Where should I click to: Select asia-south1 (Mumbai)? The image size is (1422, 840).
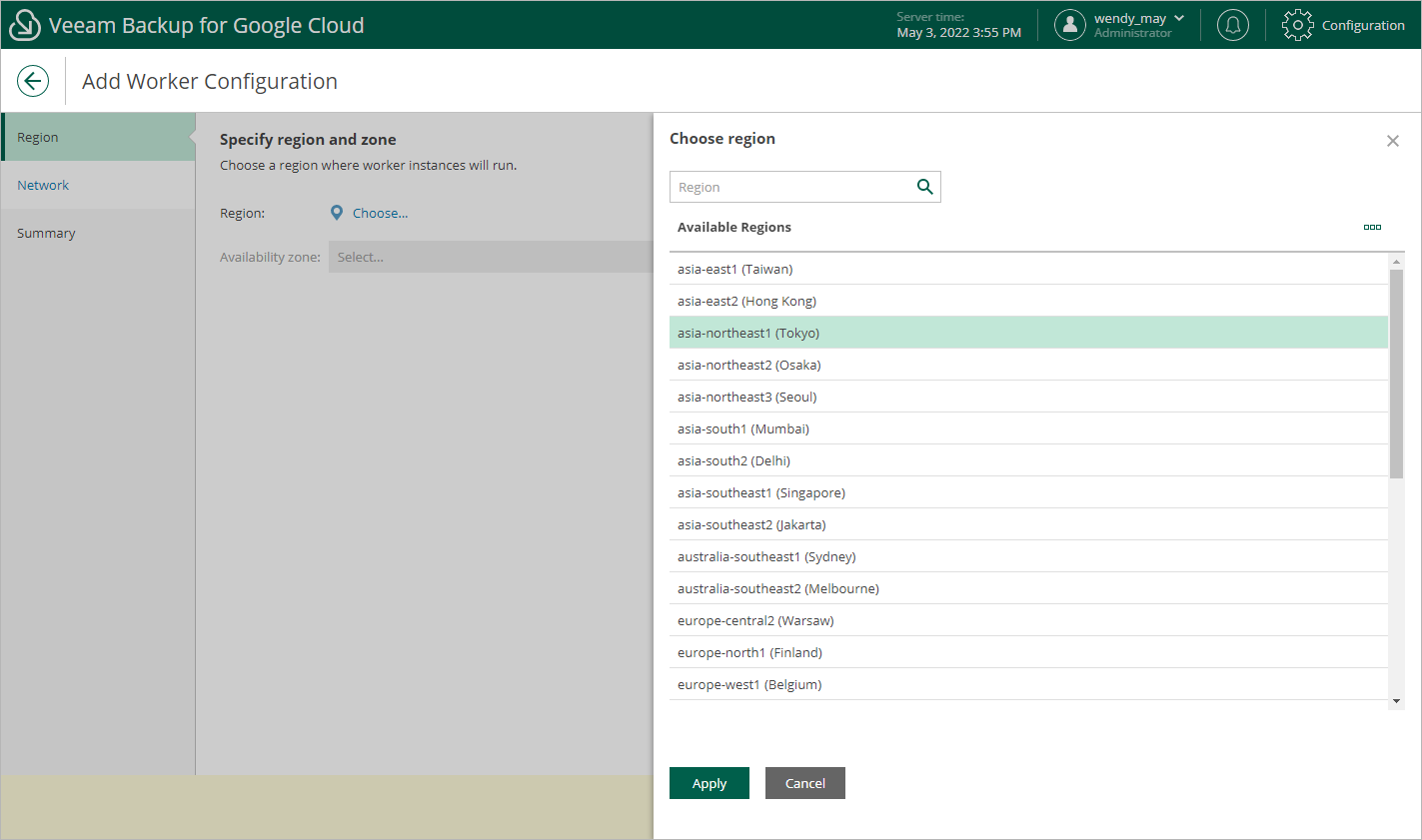point(1028,428)
